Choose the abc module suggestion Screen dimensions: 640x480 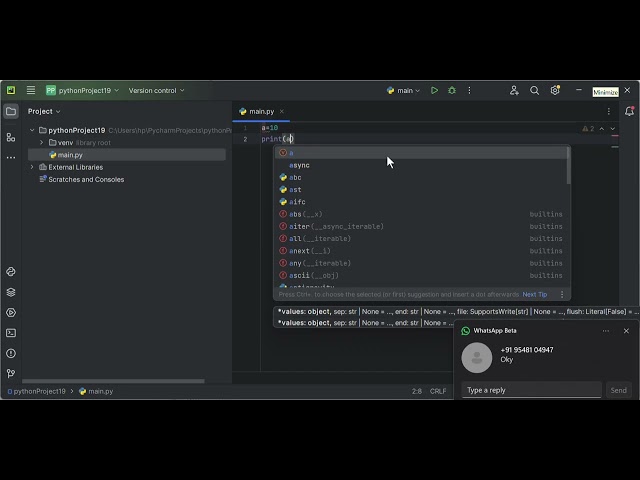click(422, 178)
